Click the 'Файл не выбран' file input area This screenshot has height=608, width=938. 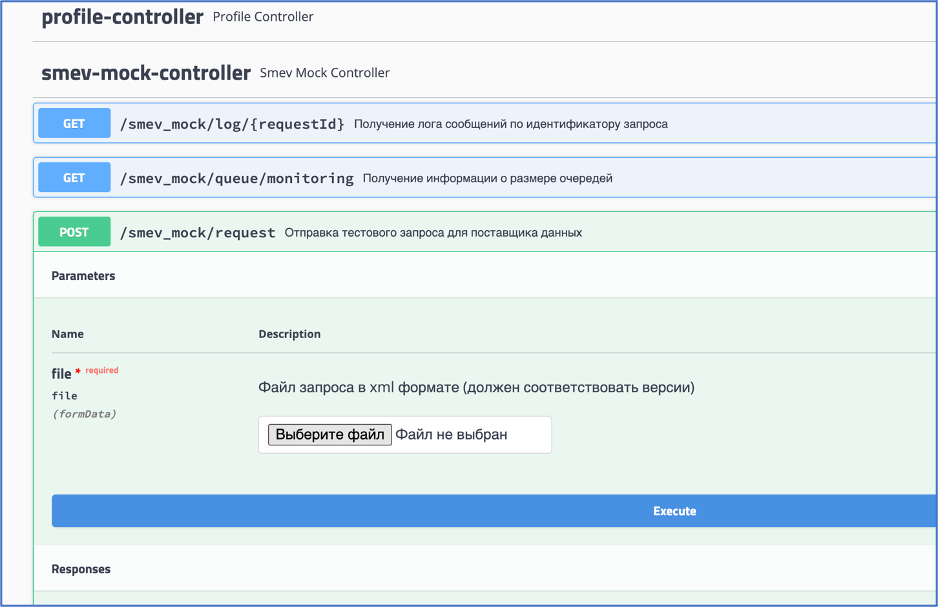(451, 434)
